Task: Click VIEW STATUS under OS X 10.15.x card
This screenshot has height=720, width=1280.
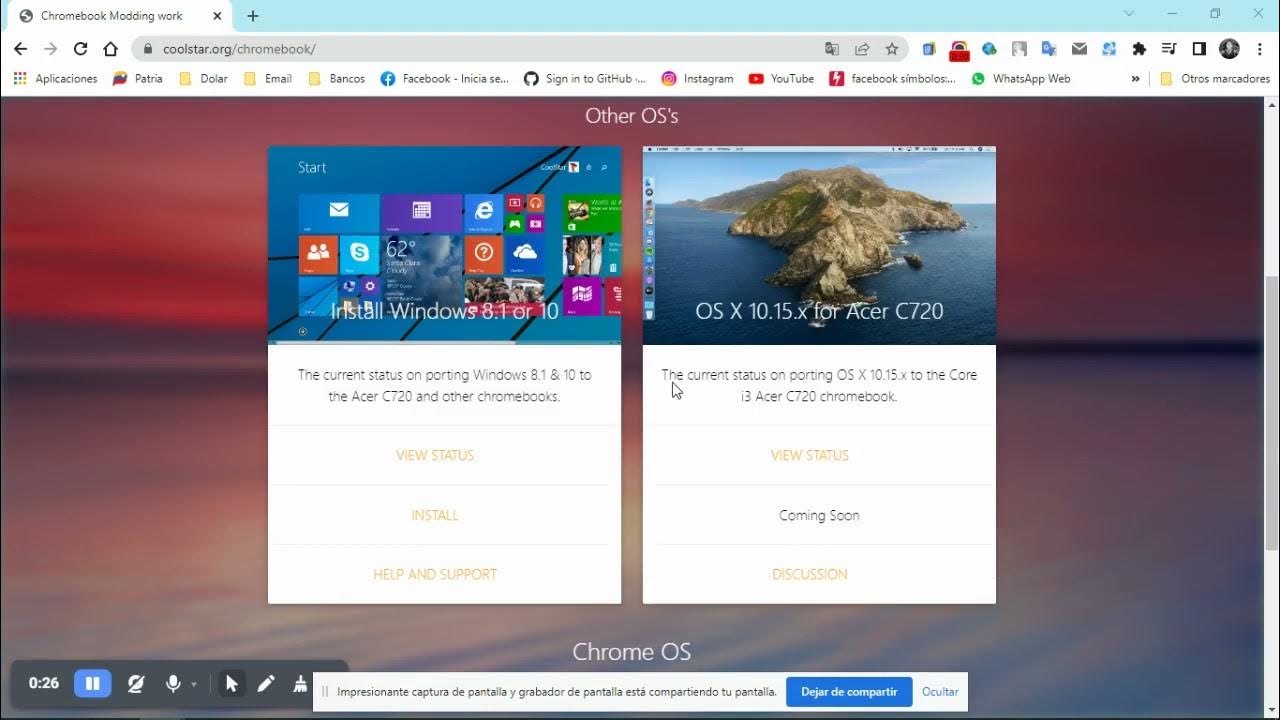Action: click(810, 455)
